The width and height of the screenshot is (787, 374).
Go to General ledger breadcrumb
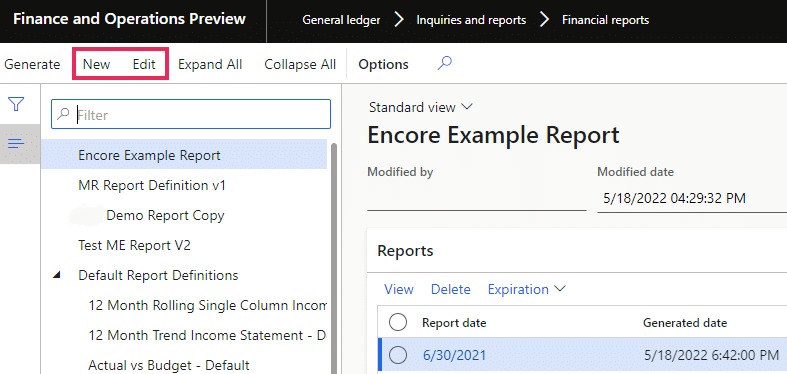point(341,20)
